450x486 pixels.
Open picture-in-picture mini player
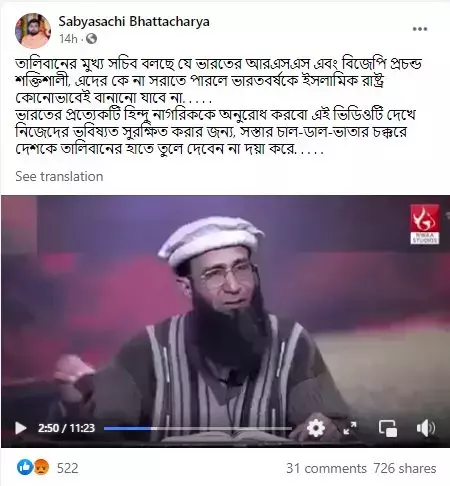pyautogui.click(x=388, y=428)
